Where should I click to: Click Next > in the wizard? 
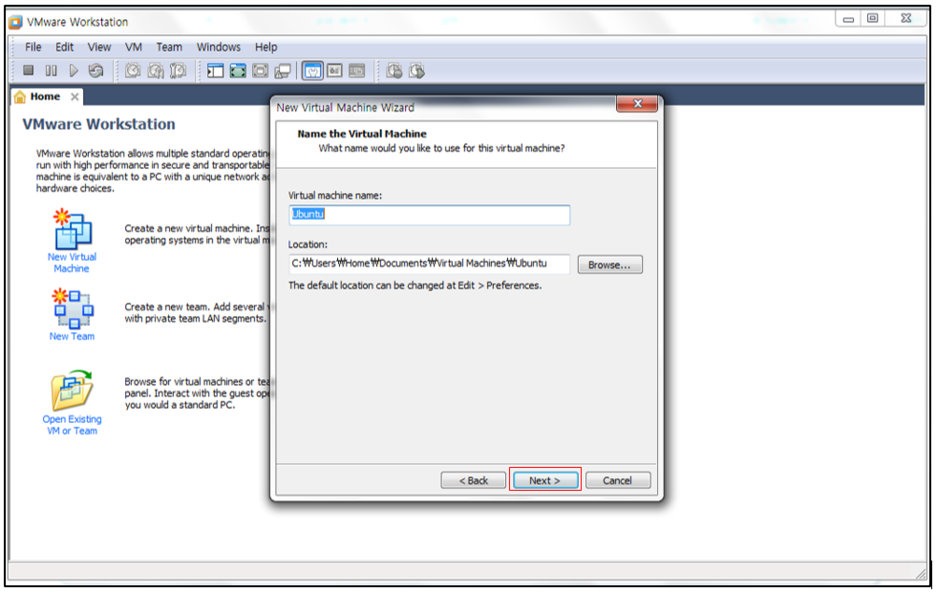(x=544, y=480)
